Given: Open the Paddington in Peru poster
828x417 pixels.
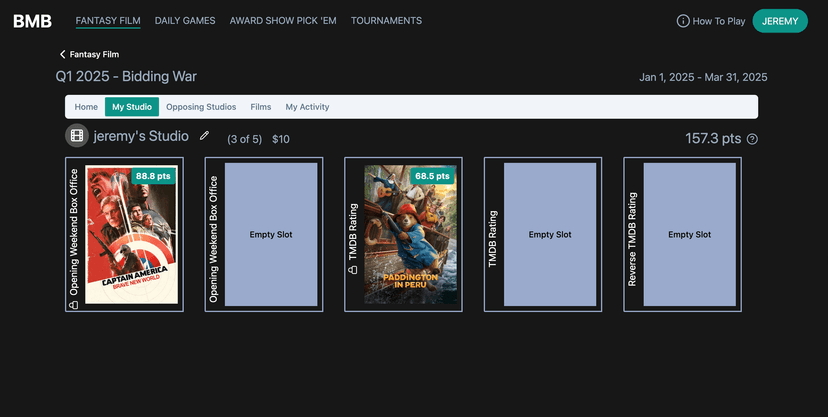Looking at the screenshot, I should coord(410,234).
